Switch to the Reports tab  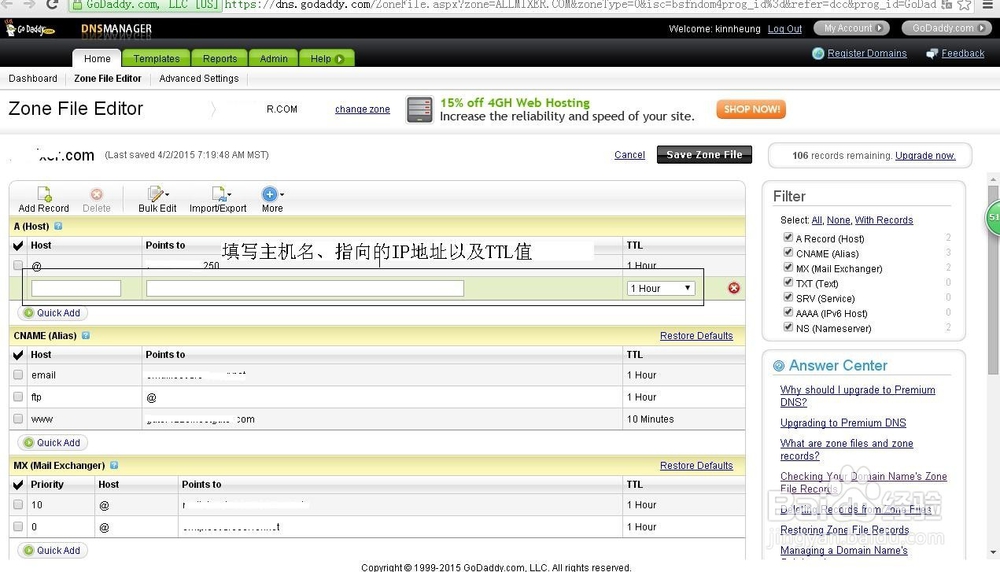(x=220, y=58)
